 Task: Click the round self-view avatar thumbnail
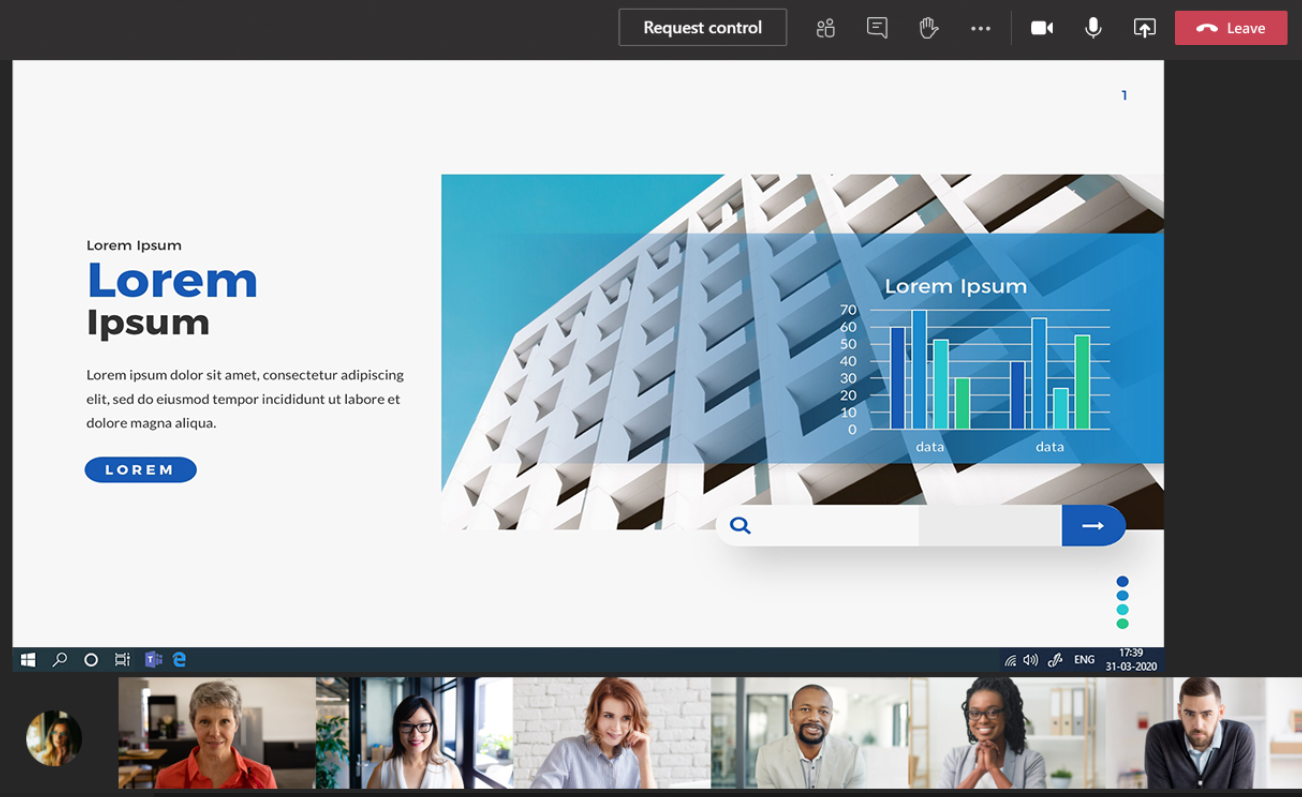pos(54,738)
